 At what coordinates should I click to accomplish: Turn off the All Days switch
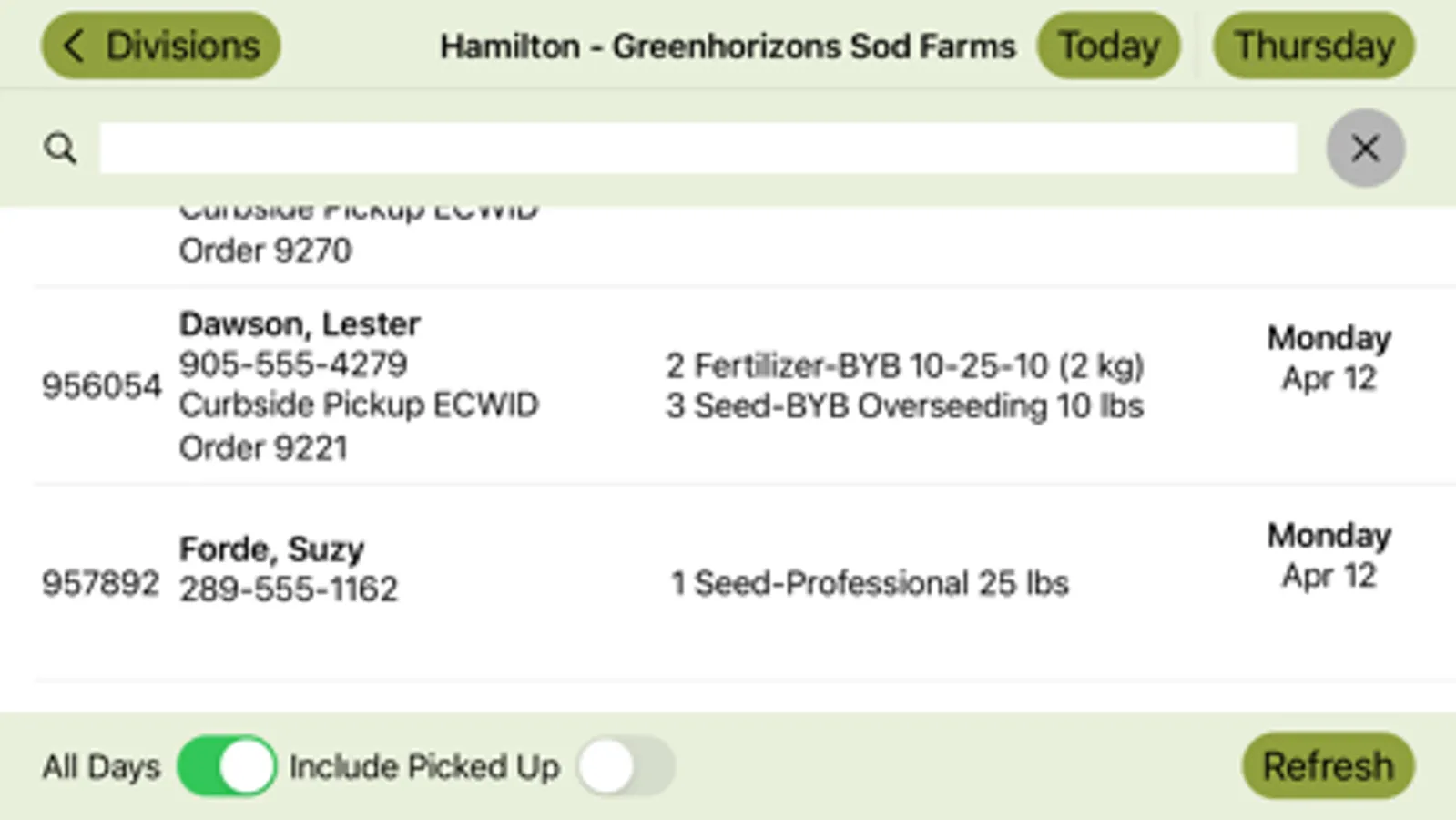(227, 766)
